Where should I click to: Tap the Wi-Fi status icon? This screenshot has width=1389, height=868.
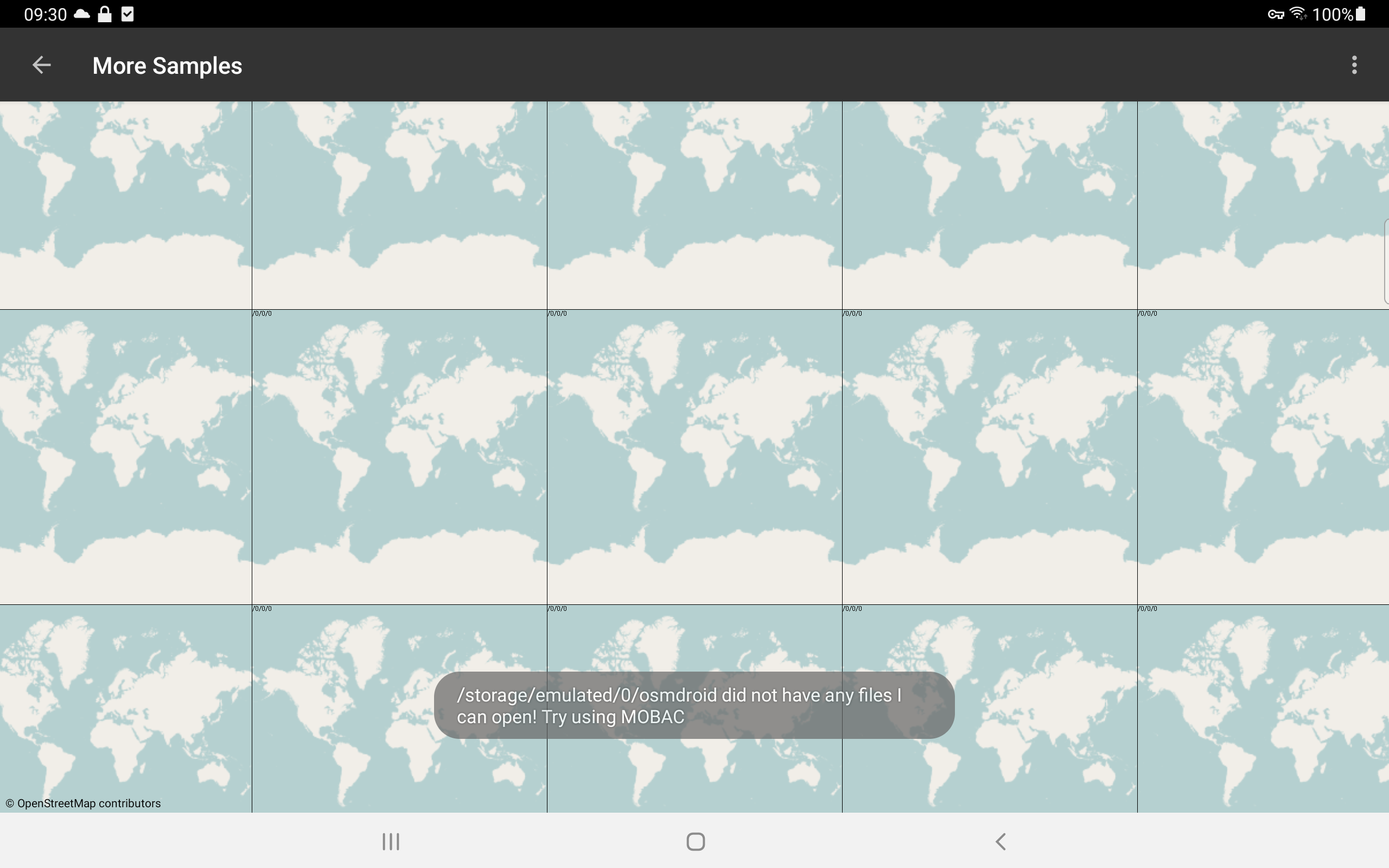pos(1298,14)
